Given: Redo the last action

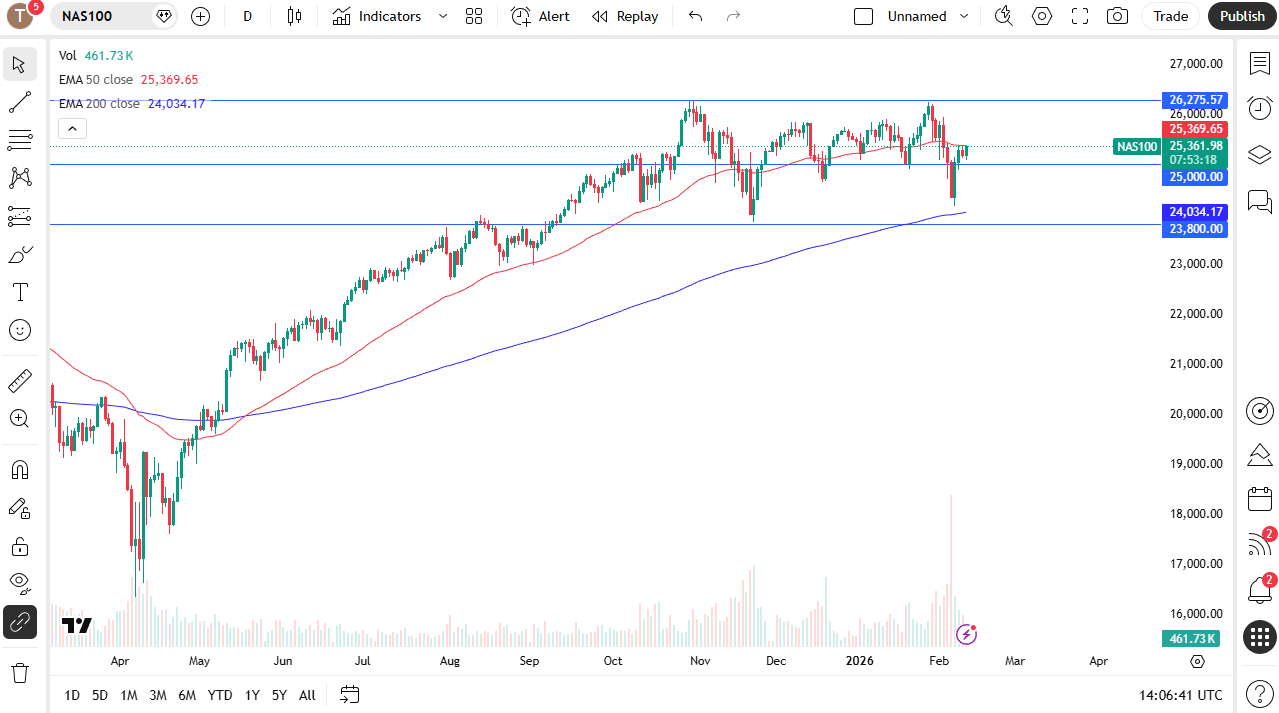Looking at the screenshot, I should (733, 16).
